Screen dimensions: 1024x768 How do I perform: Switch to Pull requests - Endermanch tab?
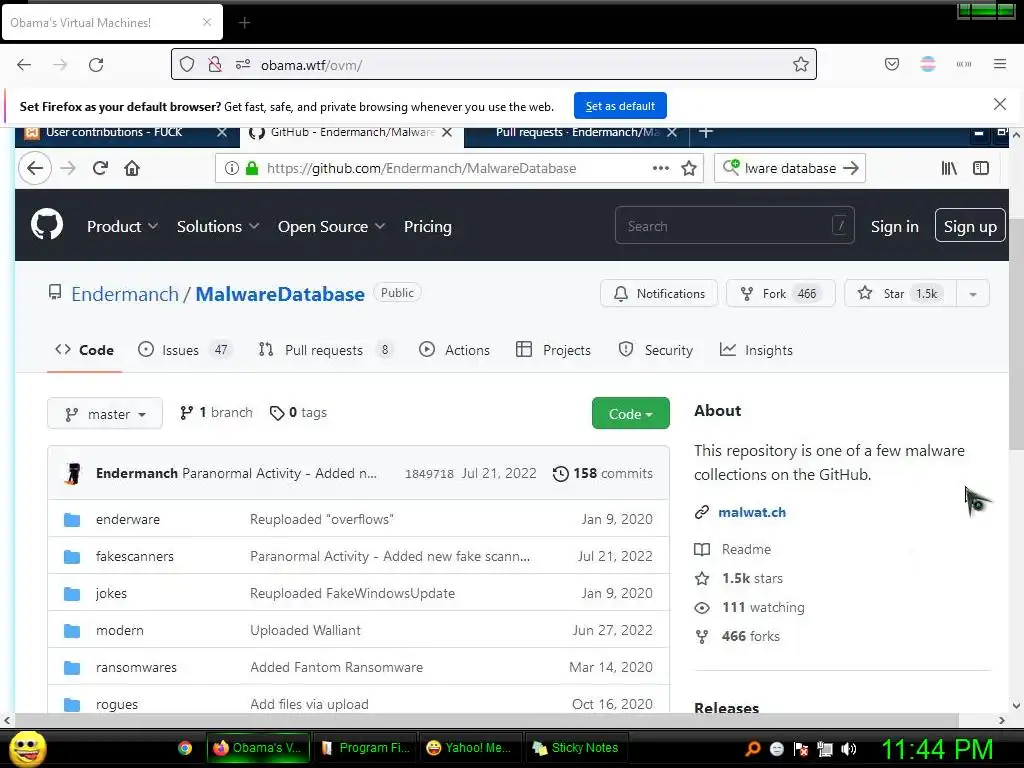[x=577, y=133]
